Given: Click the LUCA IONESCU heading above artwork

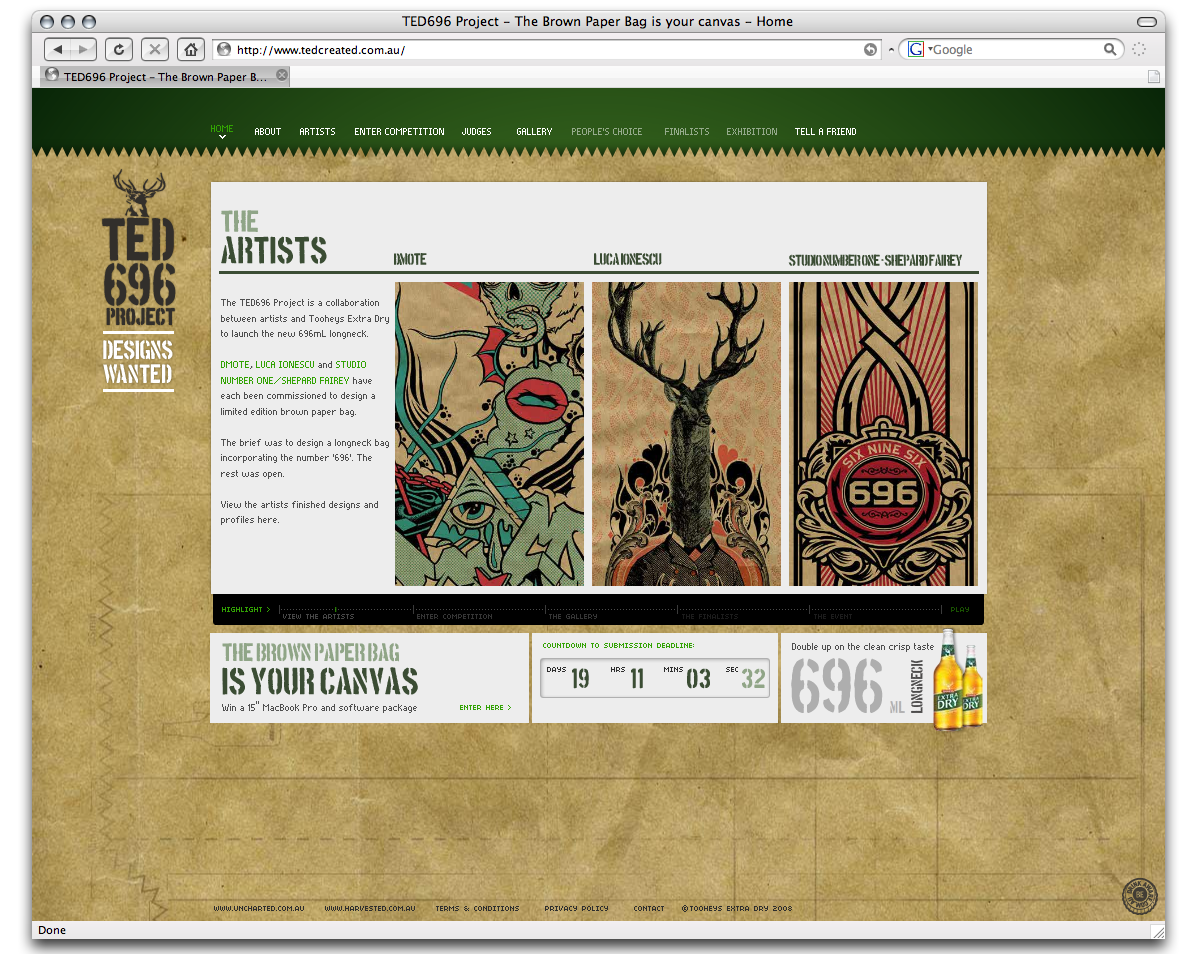Looking at the screenshot, I should (x=627, y=259).
